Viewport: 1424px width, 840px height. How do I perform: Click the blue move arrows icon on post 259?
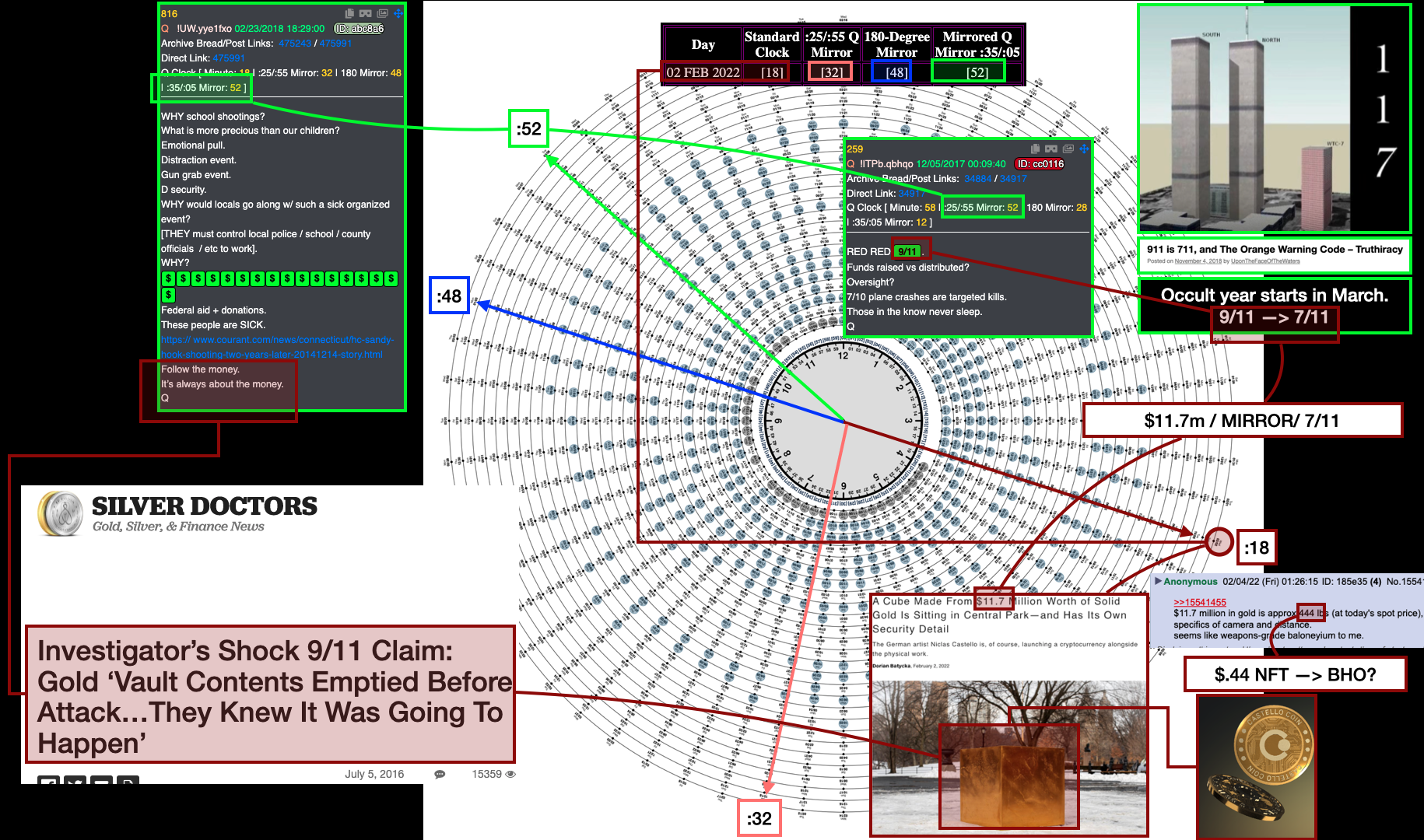1084,149
